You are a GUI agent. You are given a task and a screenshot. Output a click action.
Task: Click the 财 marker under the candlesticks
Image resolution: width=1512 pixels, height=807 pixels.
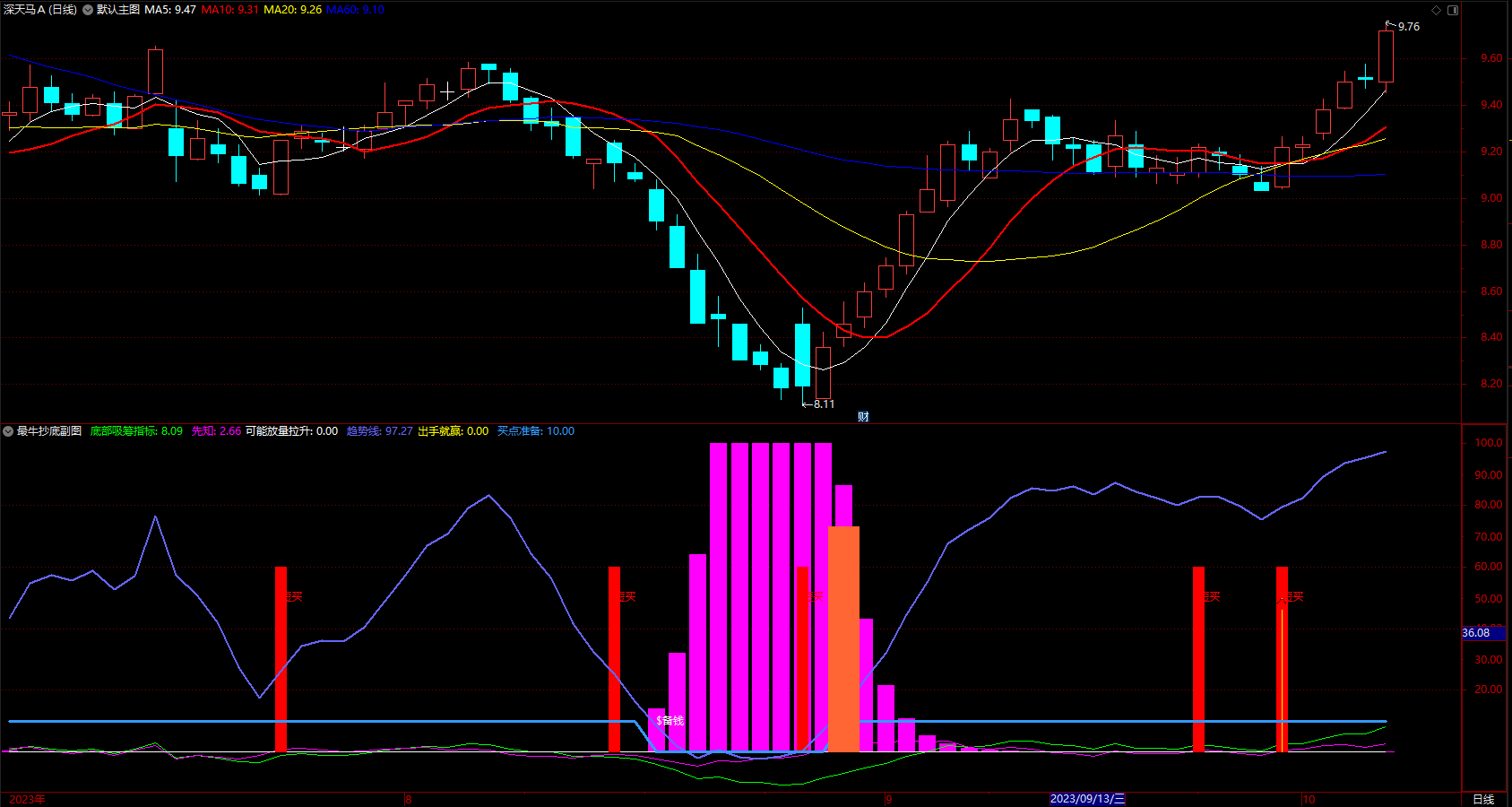tap(863, 416)
